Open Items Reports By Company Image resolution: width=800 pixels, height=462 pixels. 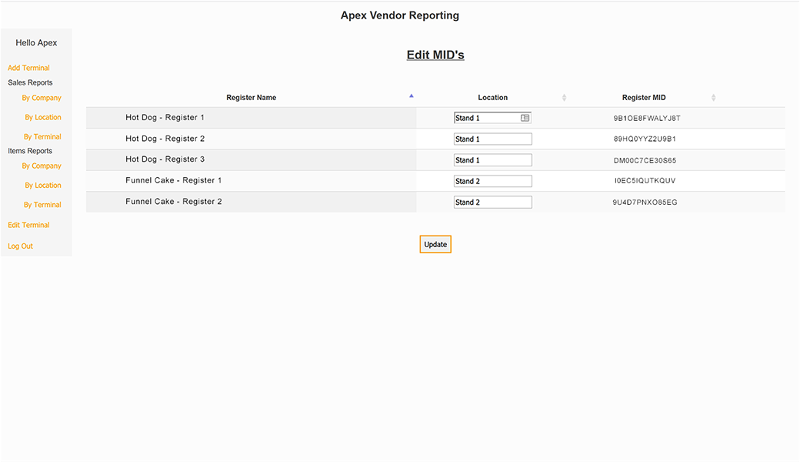pyautogui.click(x=41, y=166)
